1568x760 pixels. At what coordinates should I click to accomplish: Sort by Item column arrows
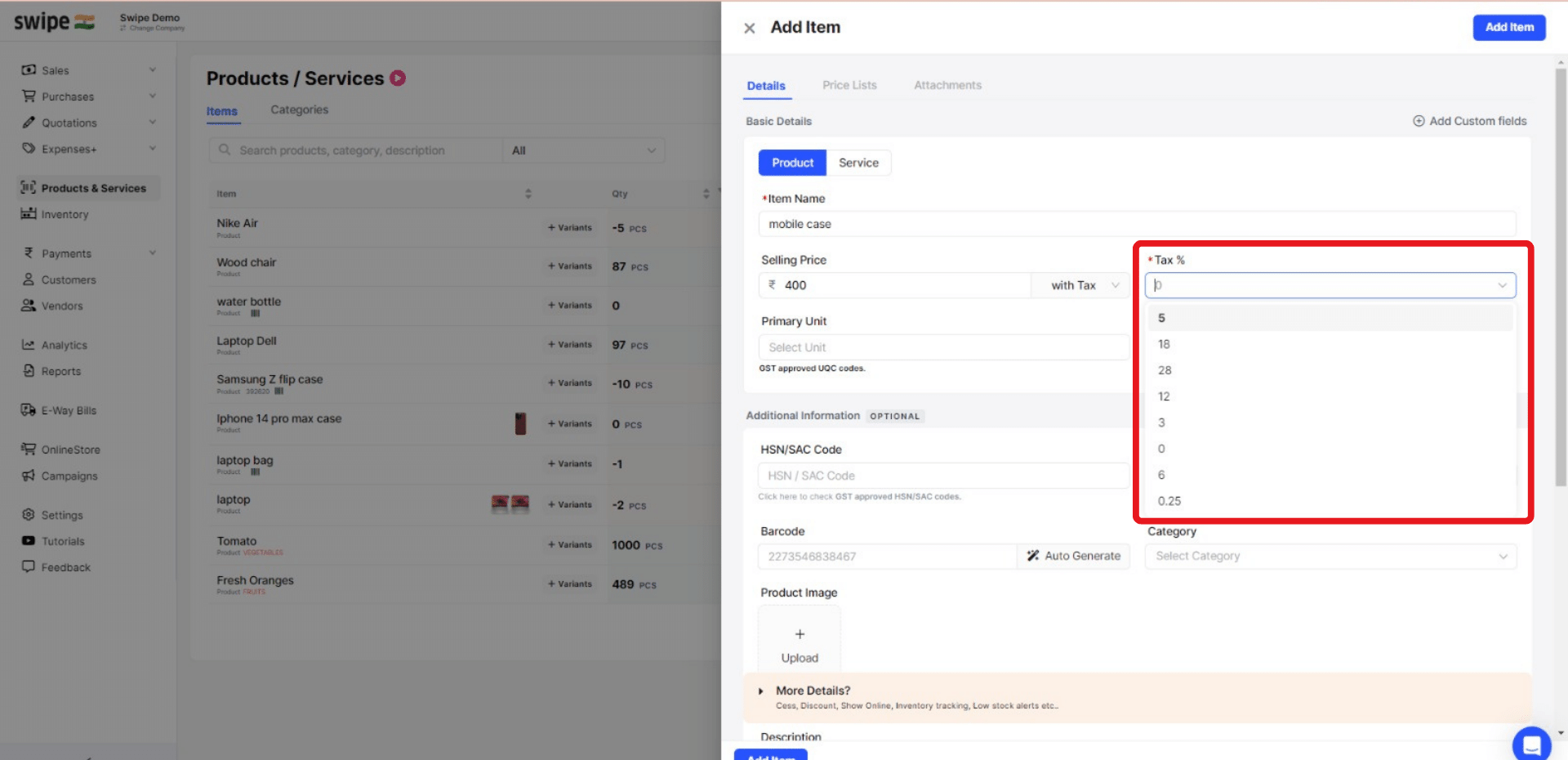tap(528, 194)
